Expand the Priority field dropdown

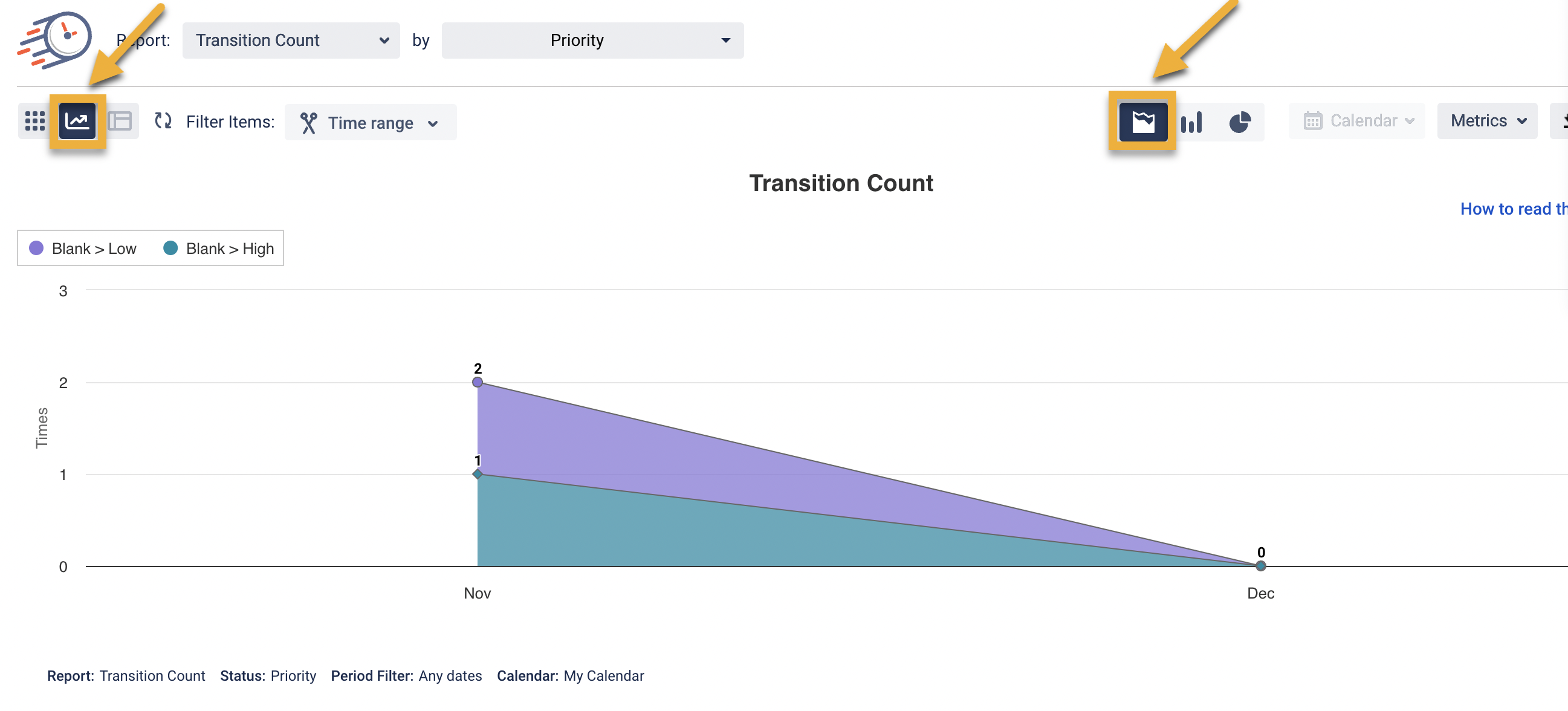tap(592, 40)
